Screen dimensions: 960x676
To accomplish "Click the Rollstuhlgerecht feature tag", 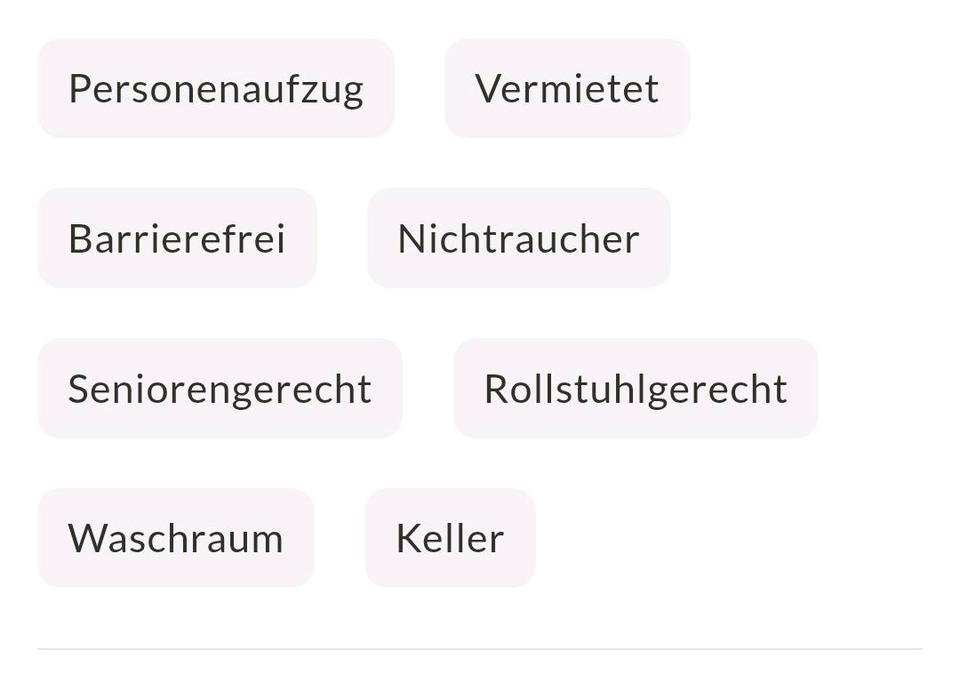I will pos(635,389).
